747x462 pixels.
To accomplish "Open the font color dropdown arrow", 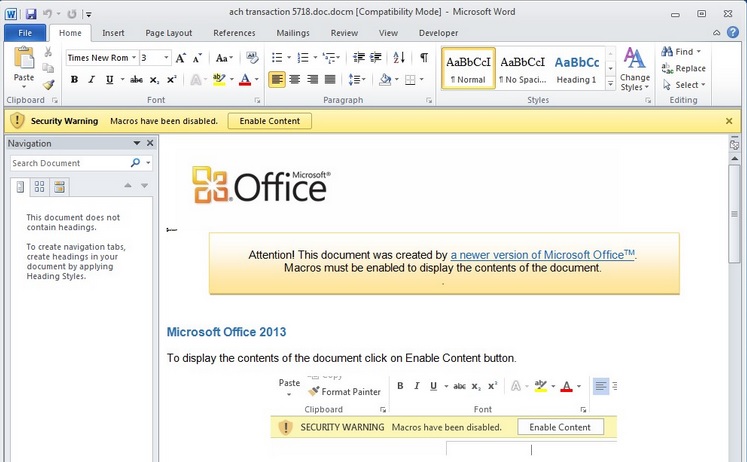I will 257,80.
